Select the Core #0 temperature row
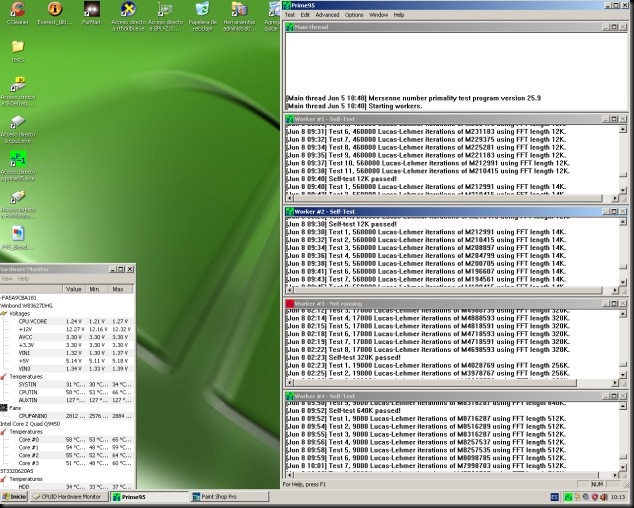 (x=67, y=440)
